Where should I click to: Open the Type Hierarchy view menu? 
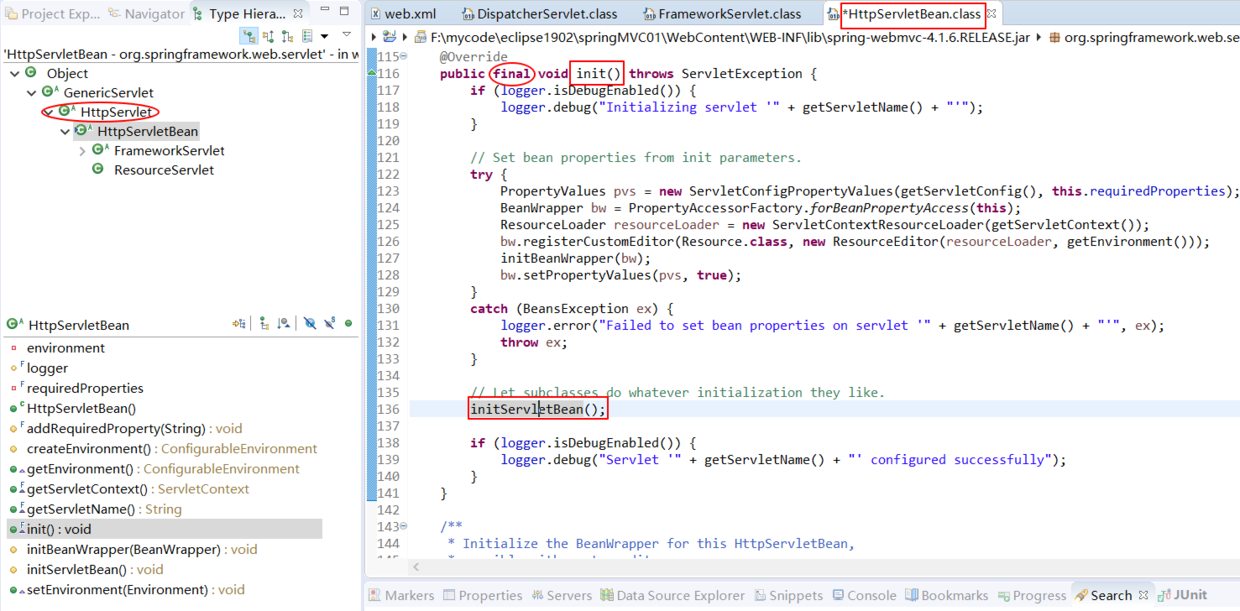click(346, 35)
